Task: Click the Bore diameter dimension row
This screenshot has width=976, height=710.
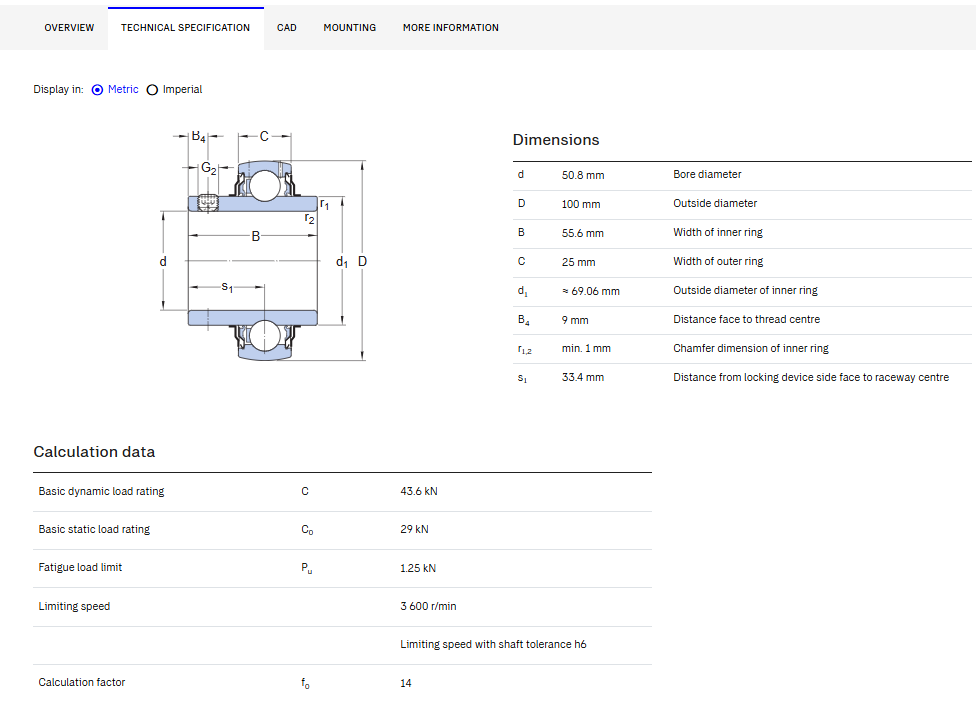Action: pyautogui.click(x=742, y=175)
